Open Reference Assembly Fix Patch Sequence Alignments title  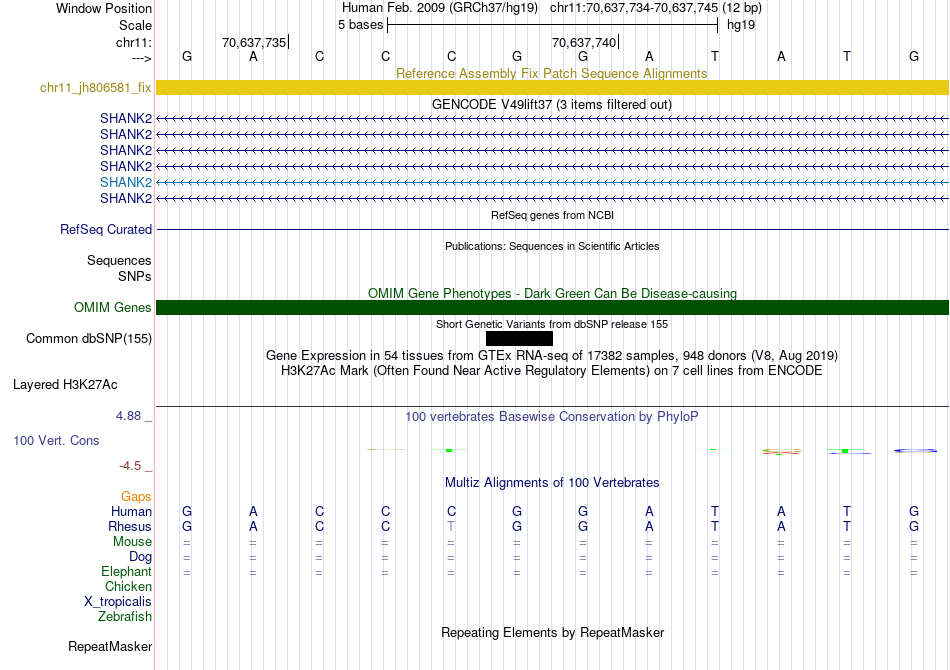pyautogui.click(x=551, y=73)
